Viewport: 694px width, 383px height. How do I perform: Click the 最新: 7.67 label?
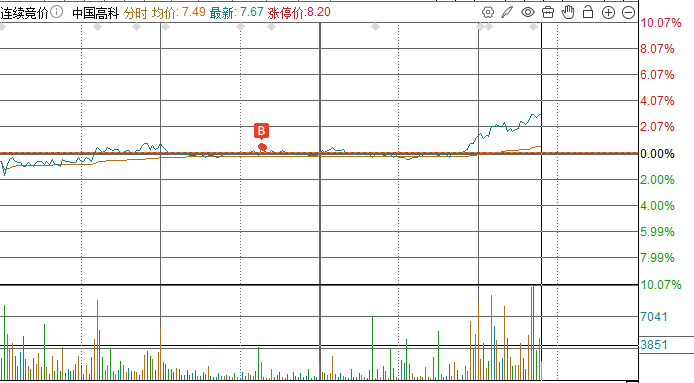[237, 12]
